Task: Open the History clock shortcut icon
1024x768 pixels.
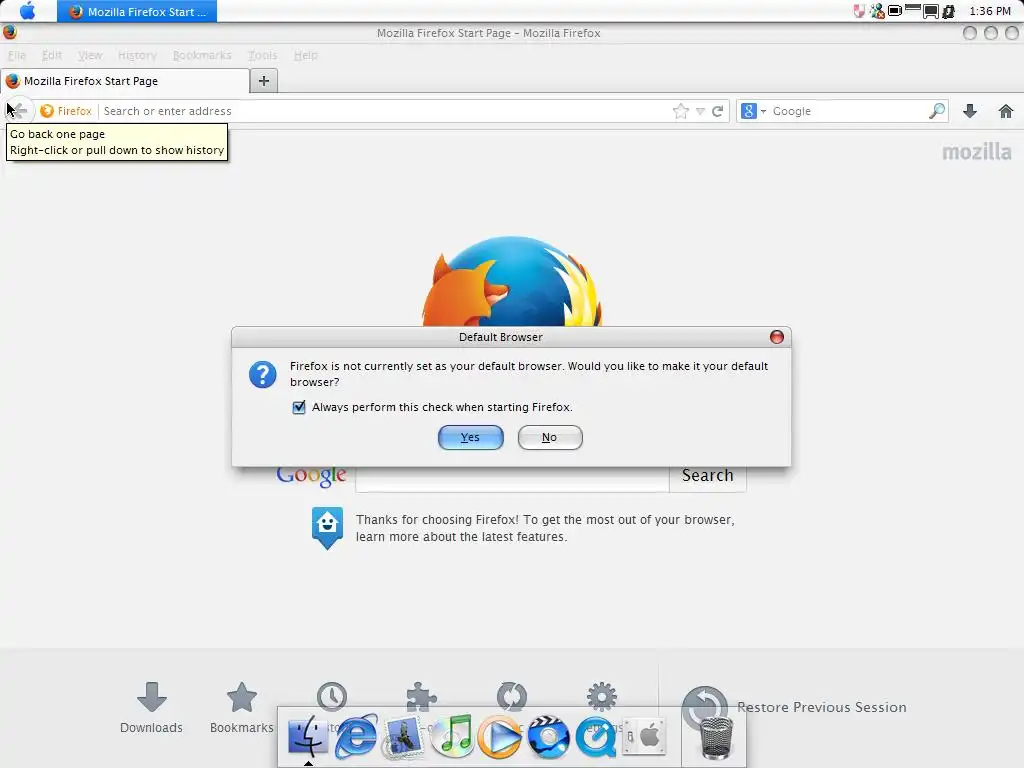Action: coord(332,696)
